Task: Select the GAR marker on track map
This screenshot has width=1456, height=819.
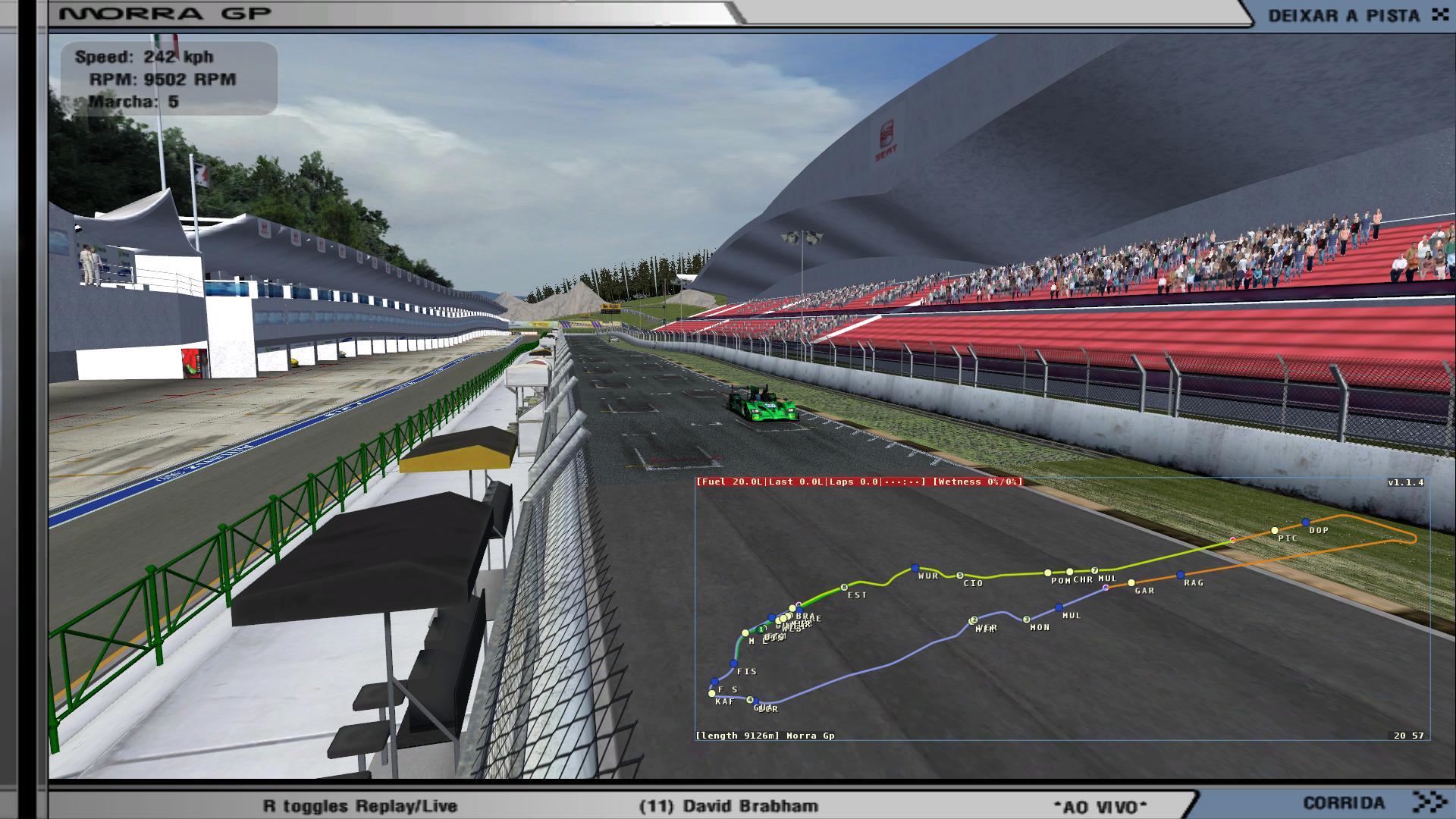Action: (x=1131, y=583)
